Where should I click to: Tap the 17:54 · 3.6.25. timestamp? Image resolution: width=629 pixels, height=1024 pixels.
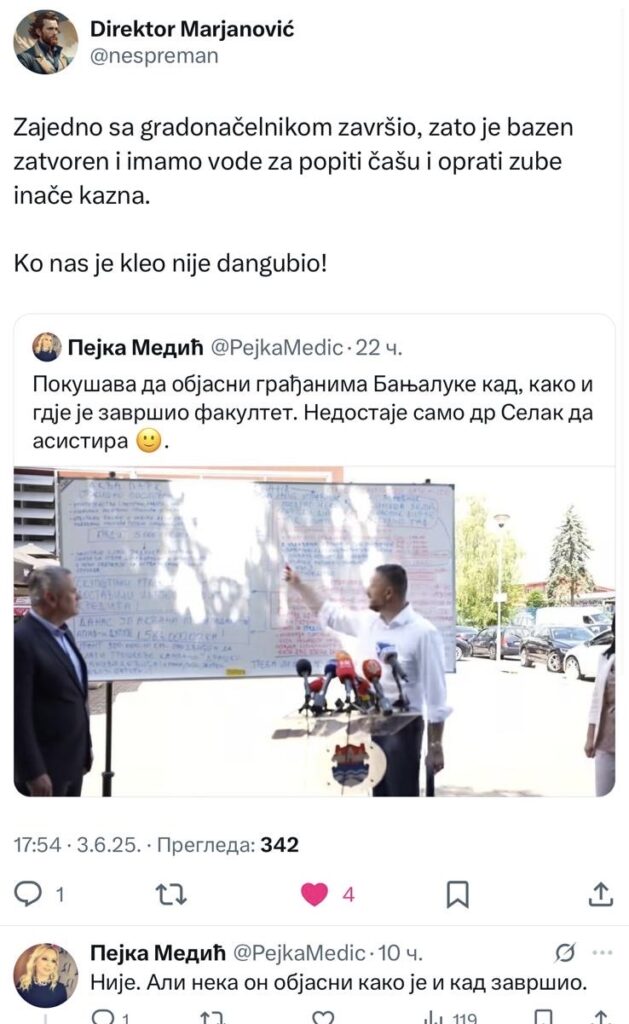(x=77, y=845)
